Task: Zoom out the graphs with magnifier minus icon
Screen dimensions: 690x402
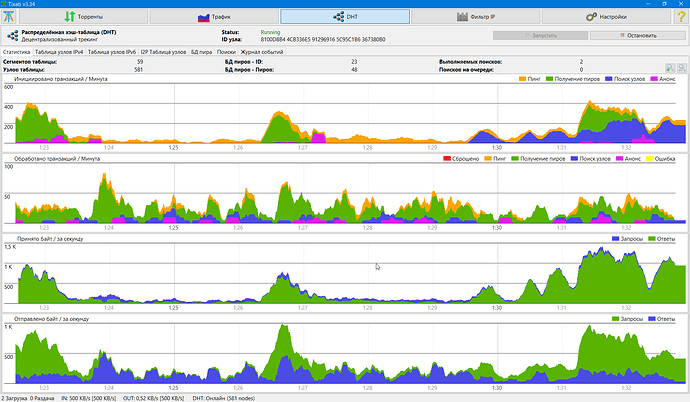Action: coord(682,68)
